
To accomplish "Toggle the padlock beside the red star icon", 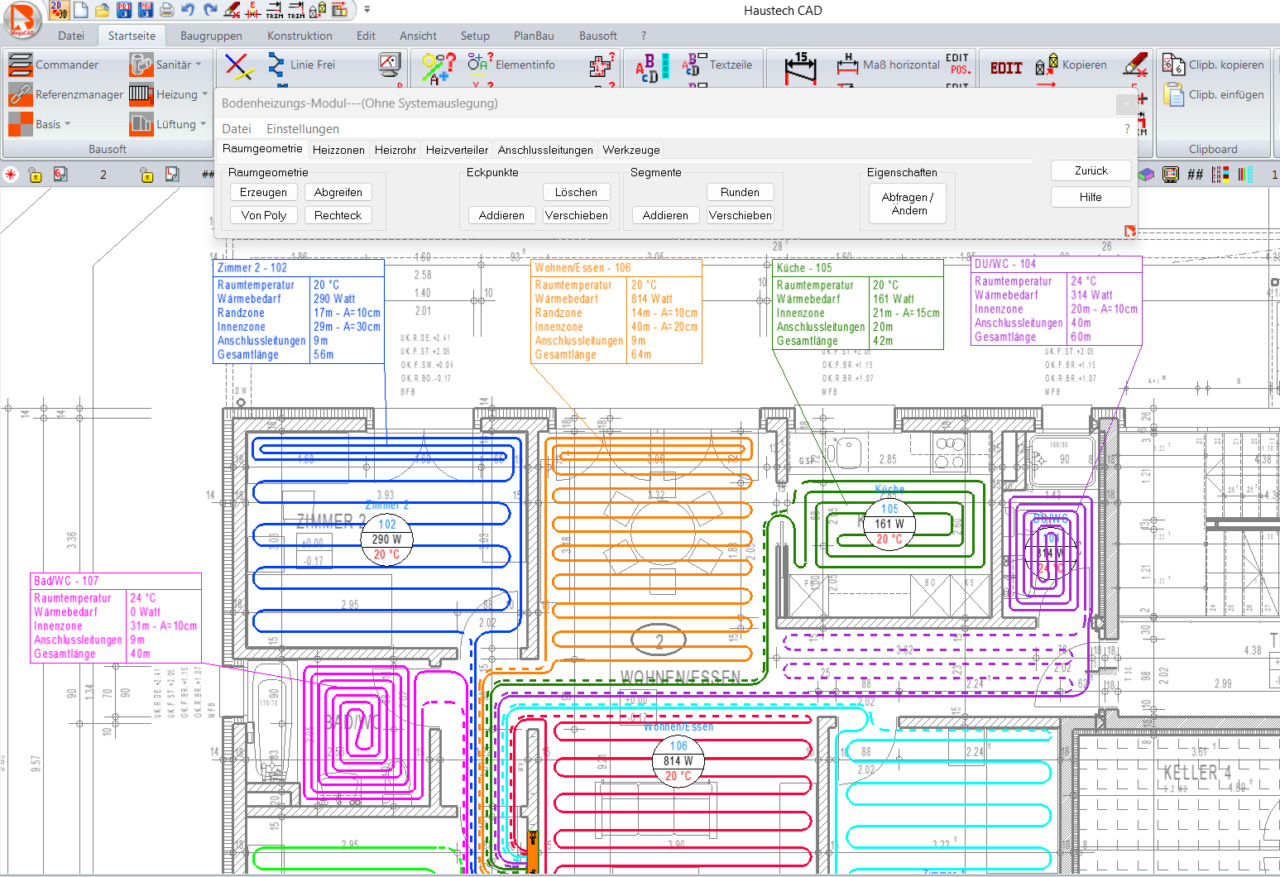I will click(x=34, y=175).
